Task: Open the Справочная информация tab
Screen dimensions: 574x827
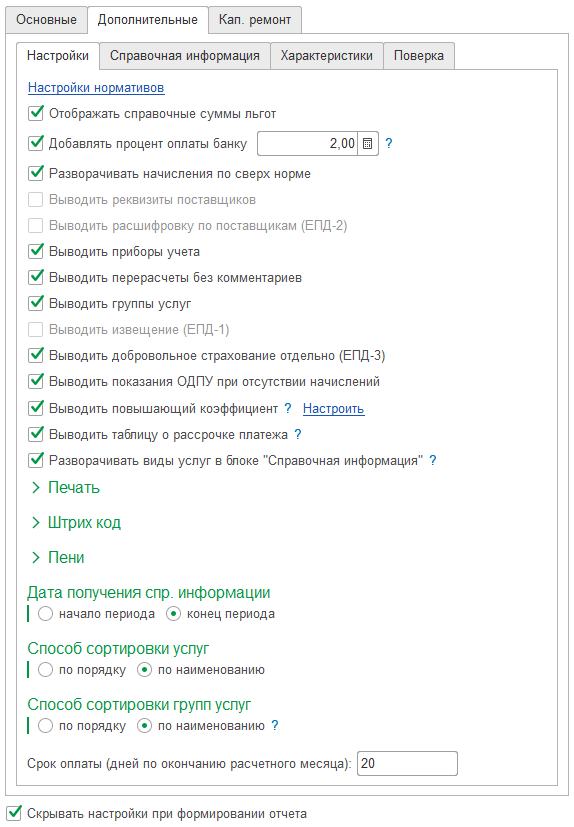Action: coord(185,56)
